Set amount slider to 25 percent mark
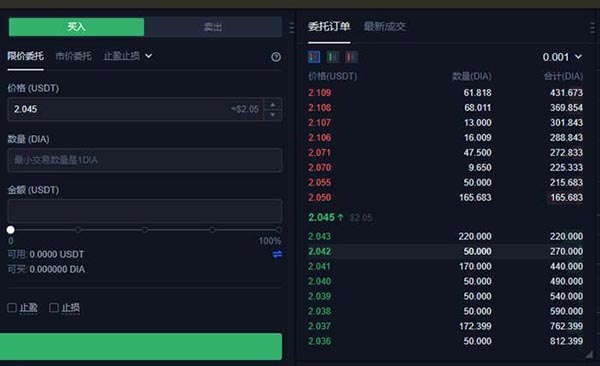Image resolution: width=600 pixels, height=366 pixels. tap(78, 230)
